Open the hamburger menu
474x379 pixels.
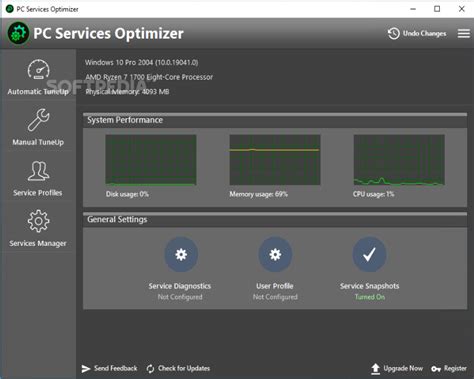pyautogui.click(x=464, y=33)
